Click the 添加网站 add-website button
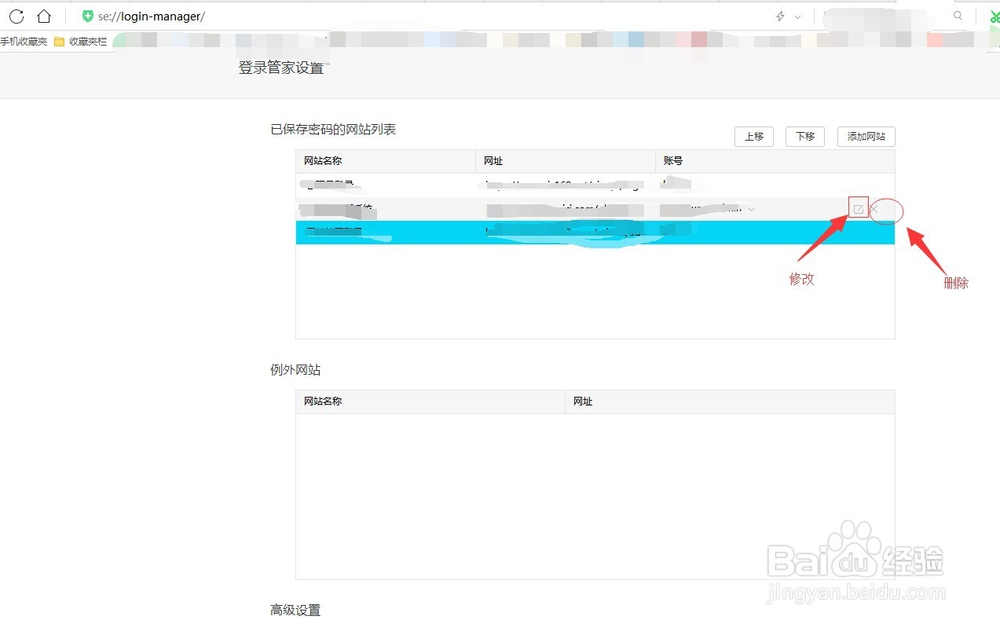The image size is (1000, 627). tap(866, 136)
